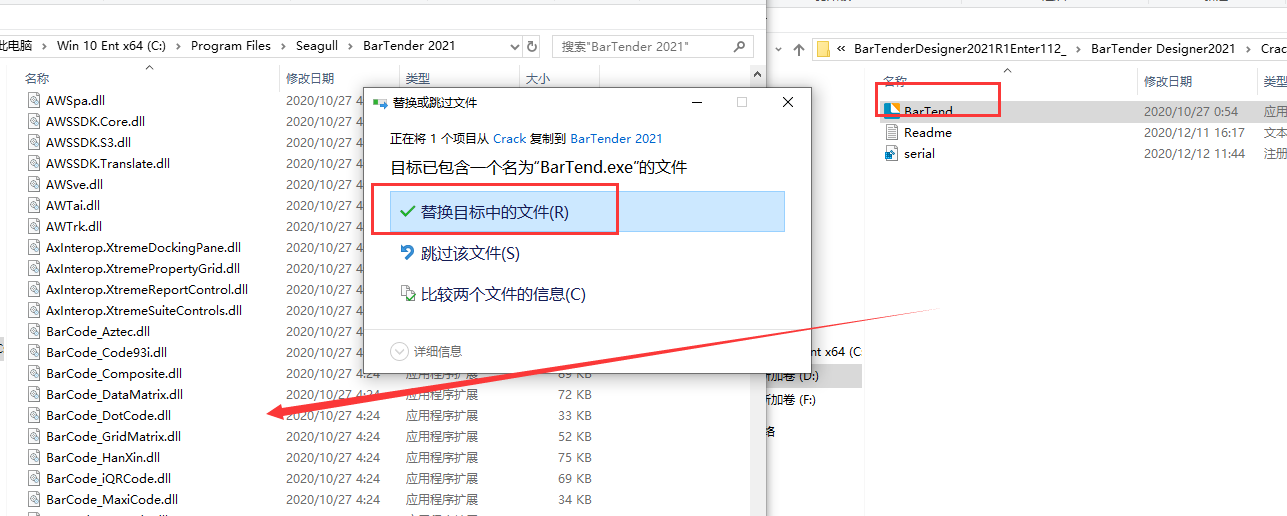
Task: Select AxInterop.XtremeSuiteControls.dll file icon
Action: point(35,310)
